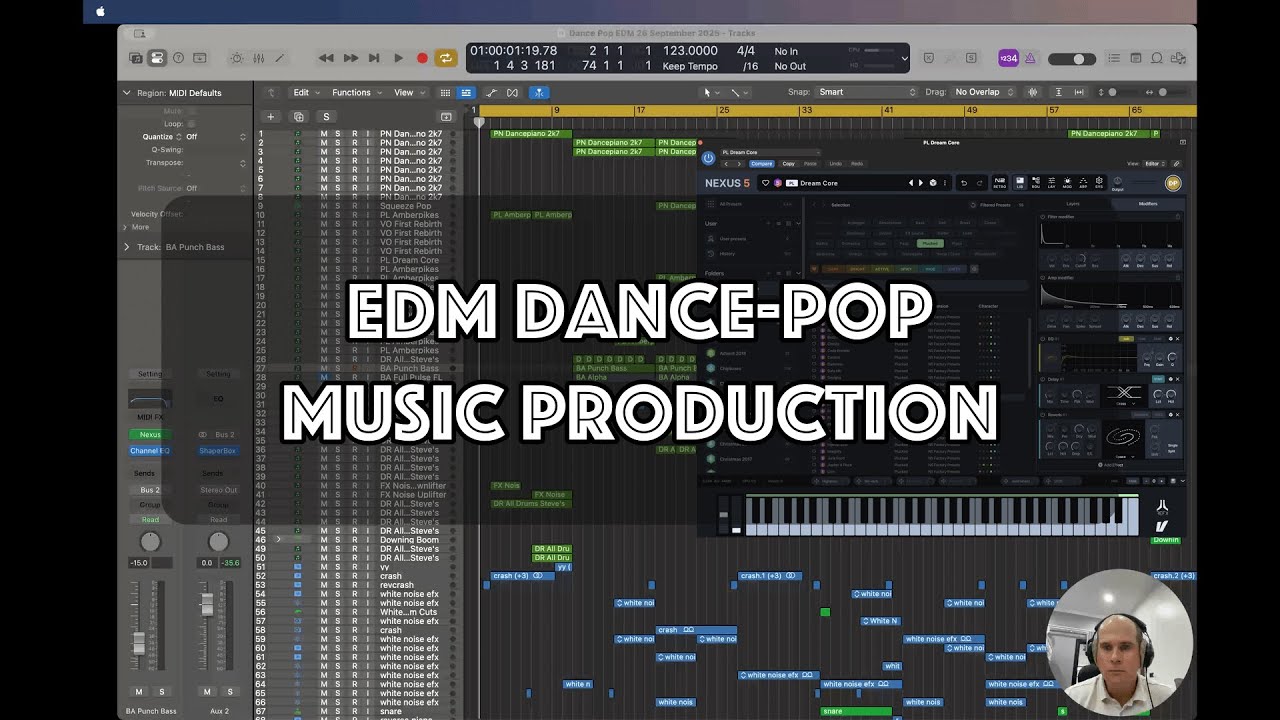
Task: Open the command-click tool menu
Action: pos(738,92)
